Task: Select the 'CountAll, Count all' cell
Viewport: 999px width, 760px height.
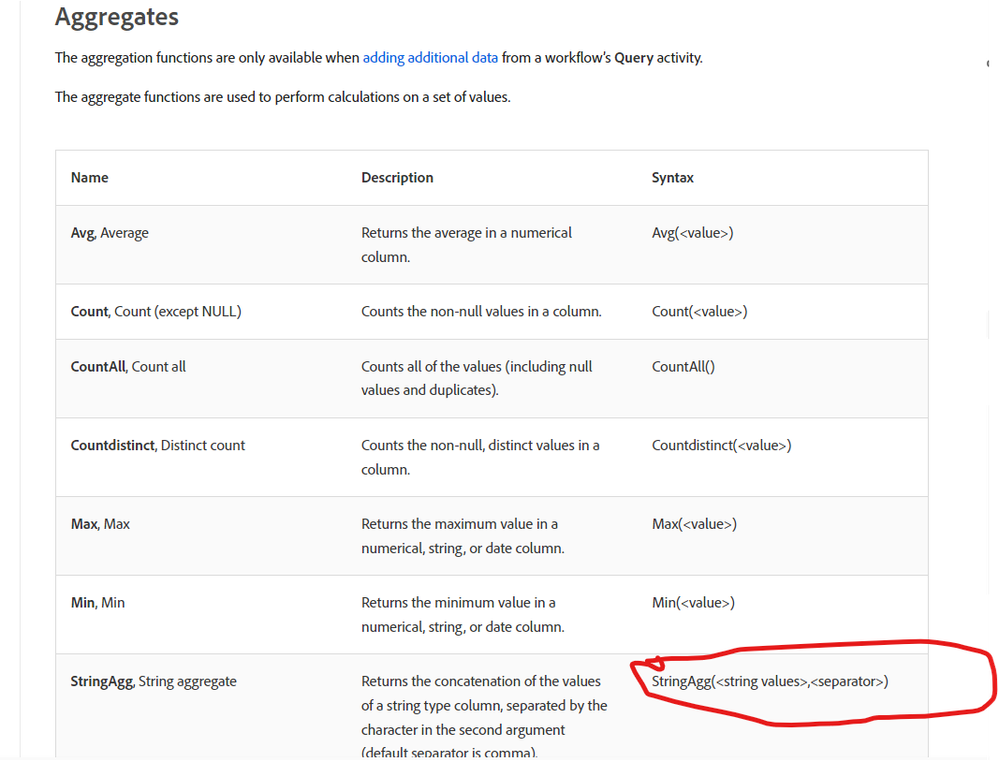Action: pyautogui.click(x=128, y=367)
